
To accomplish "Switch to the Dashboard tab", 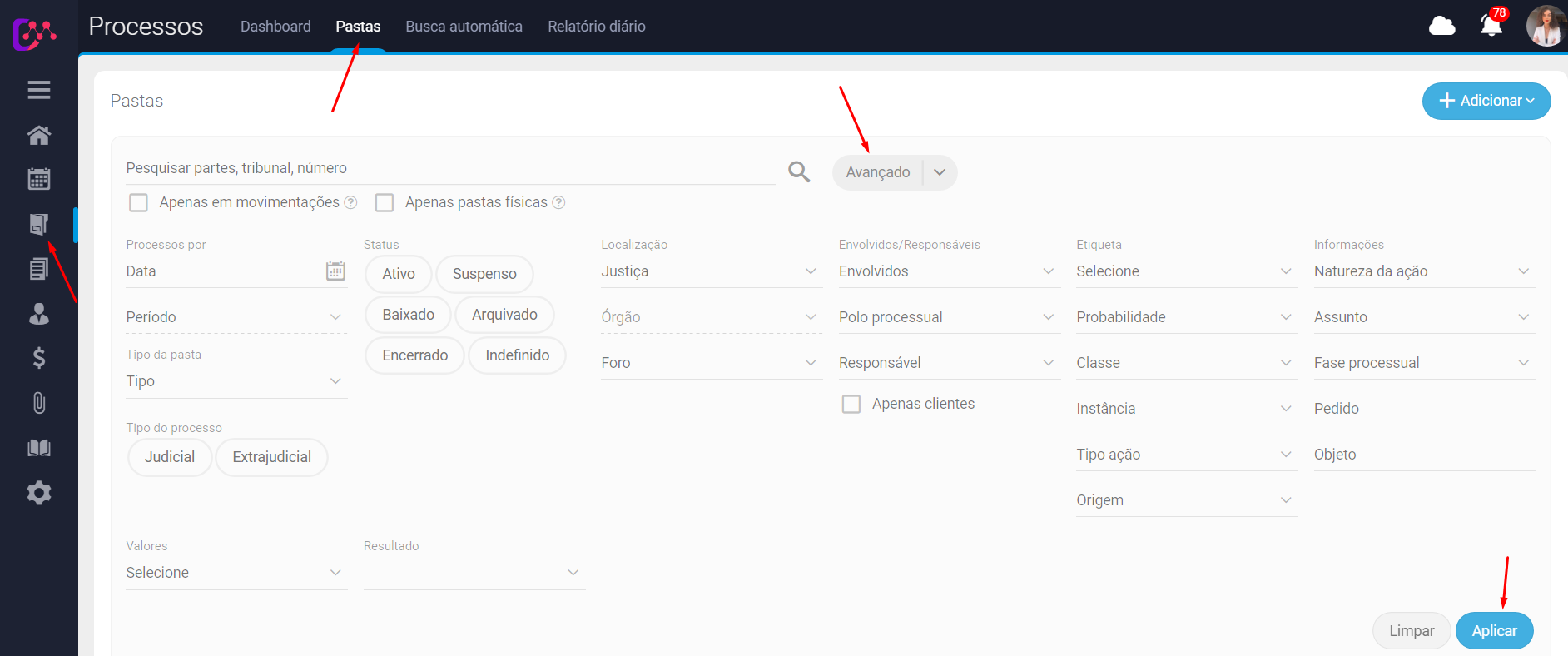I will 275,27.
